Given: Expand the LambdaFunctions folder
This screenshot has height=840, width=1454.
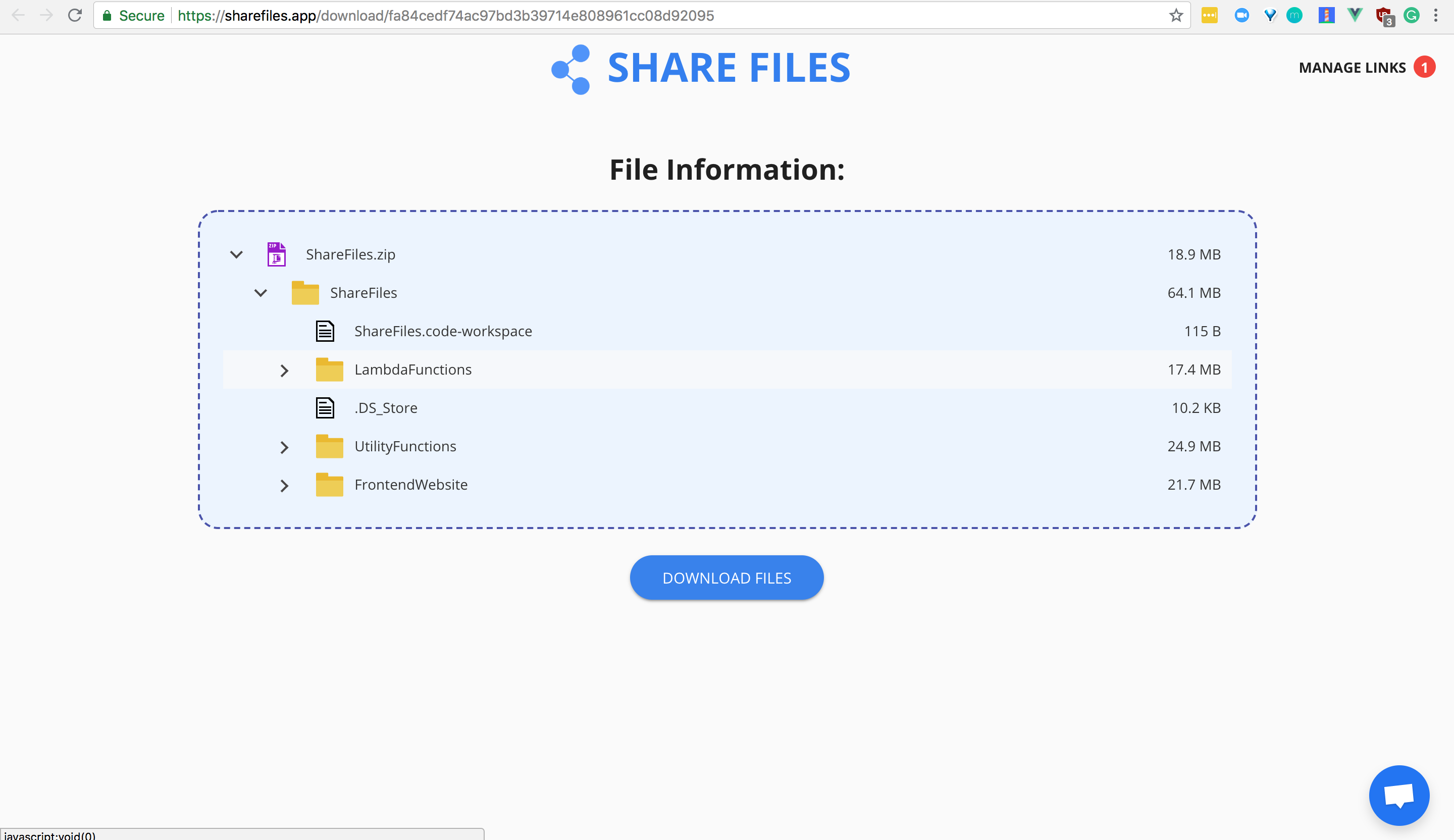Looking at the screenshot, I should tap(284, 370).
